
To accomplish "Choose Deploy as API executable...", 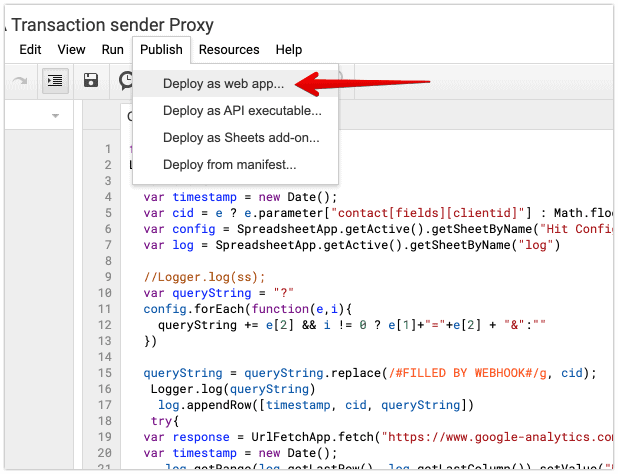I will (236, 111).
